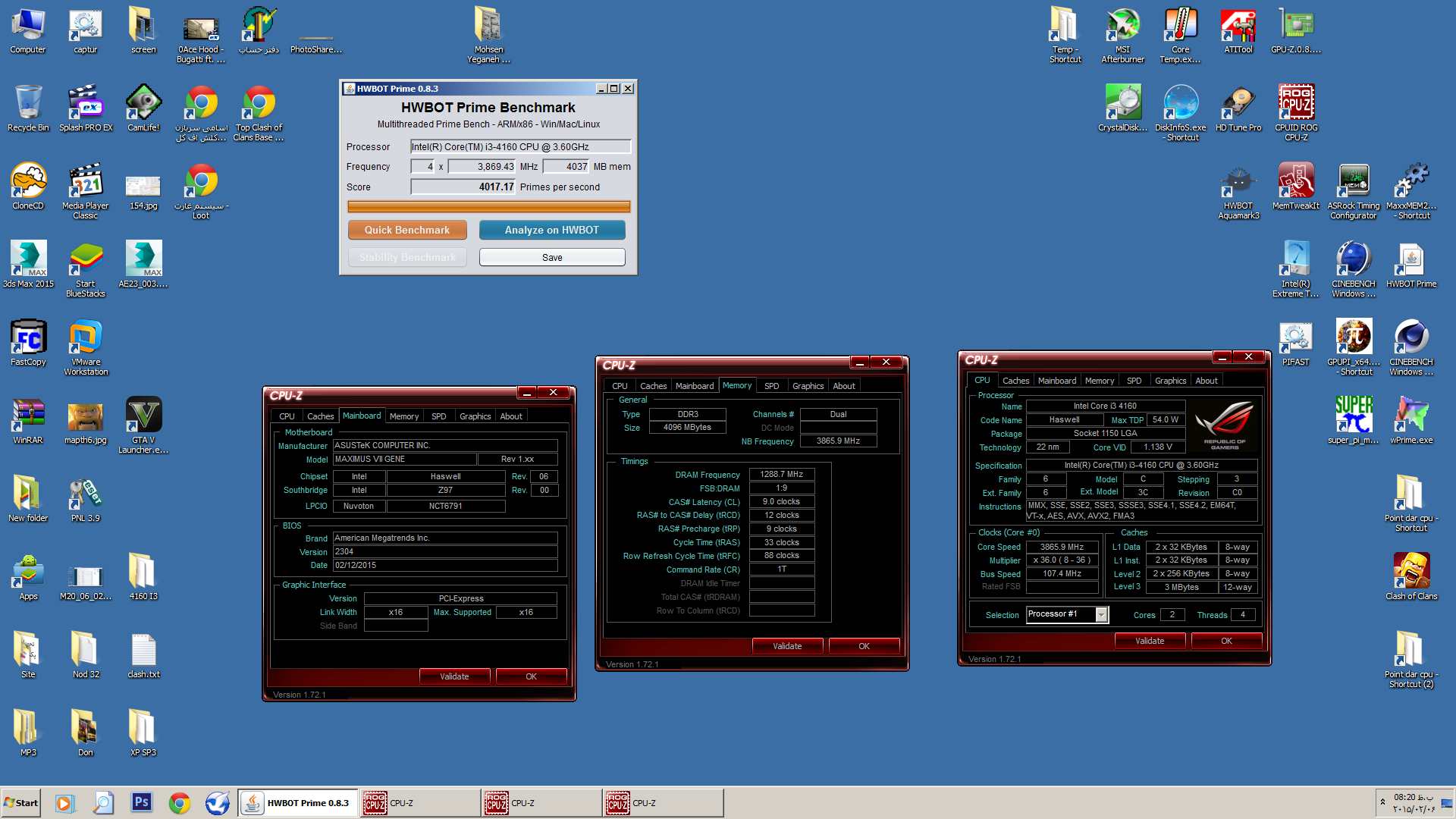Screen dimensions: 1456x819
Task: Select Mainboard tab in right CPU-Z window
Action: [1057, 381]
